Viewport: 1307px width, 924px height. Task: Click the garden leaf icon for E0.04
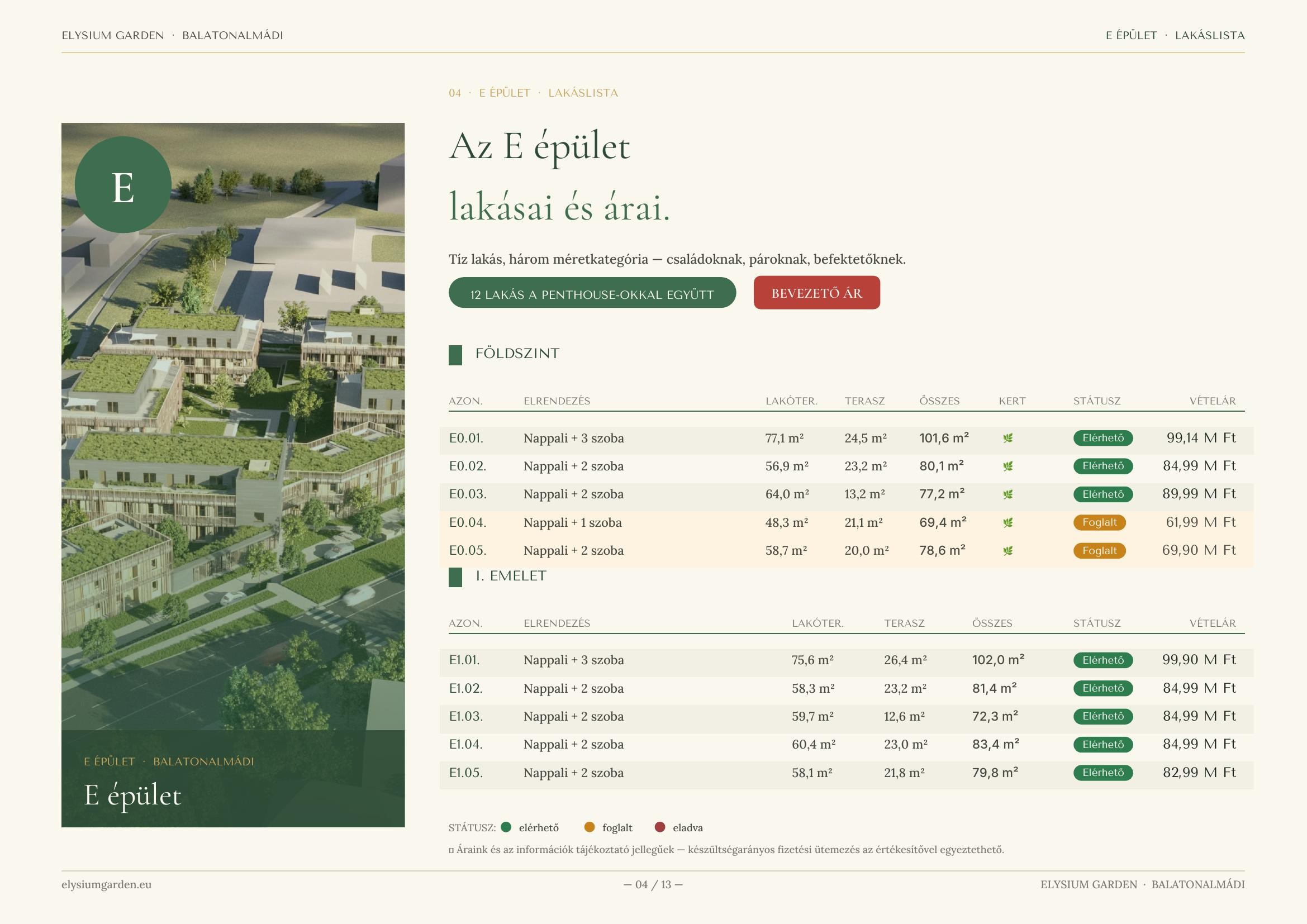[x=1007, y=522]
